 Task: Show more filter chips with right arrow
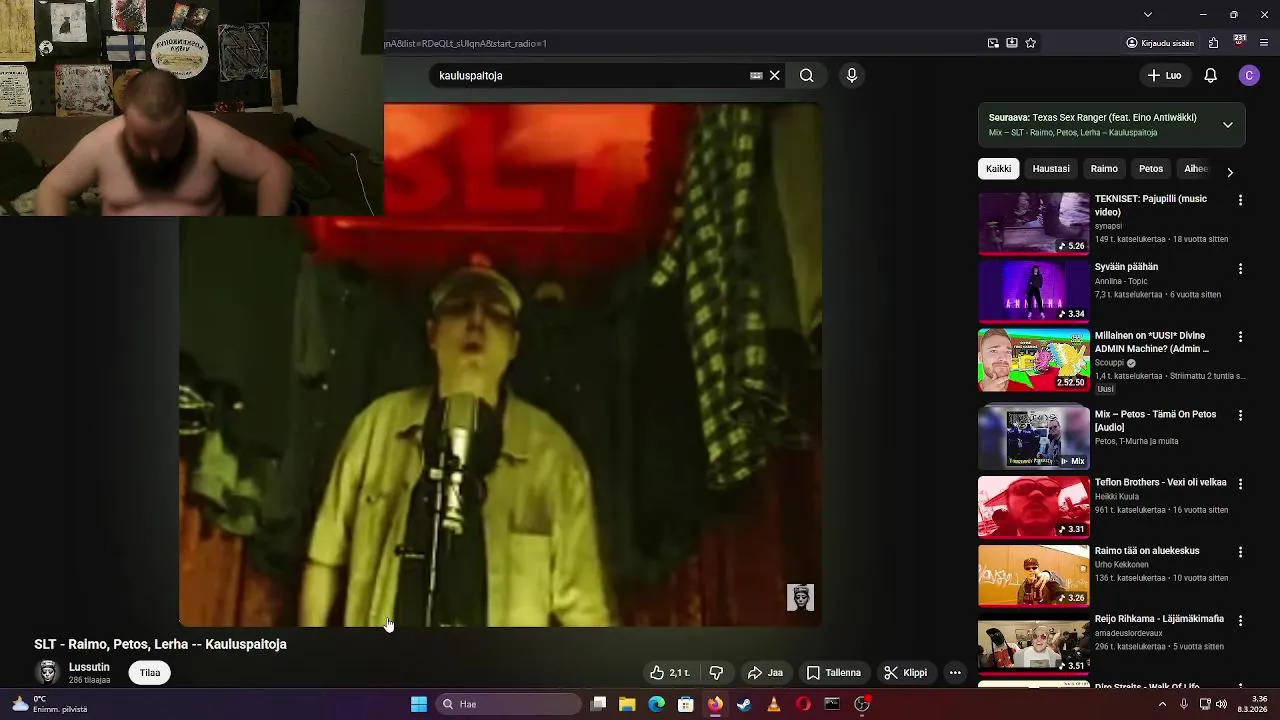pos(1230,172)
